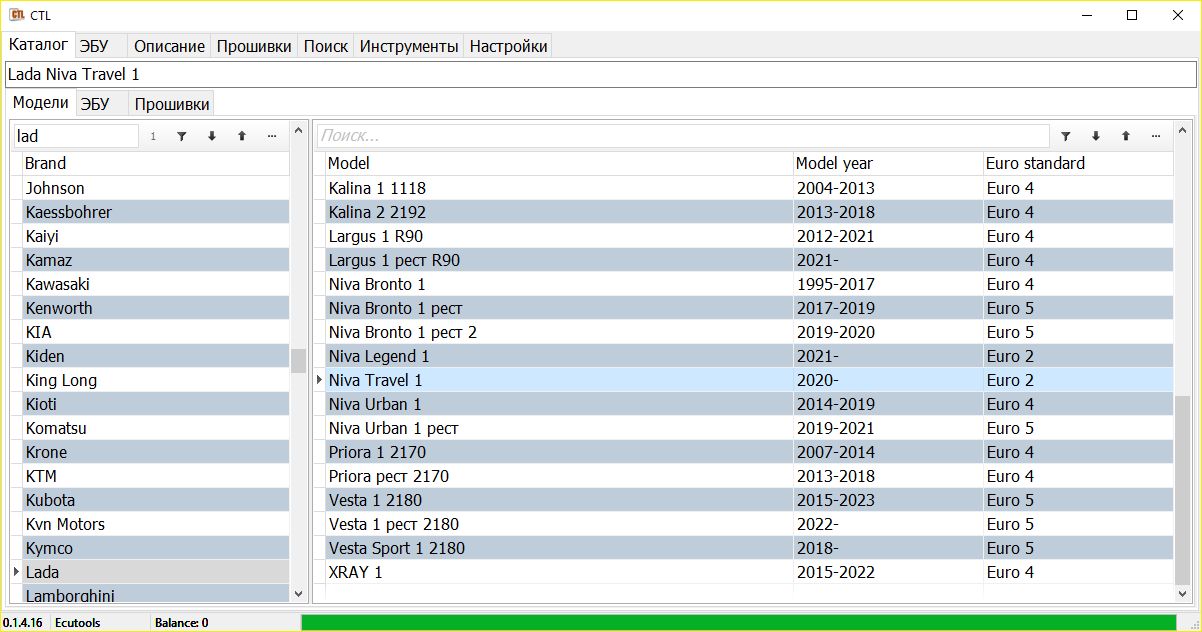Select the Kiden brand row

(156, 356)
